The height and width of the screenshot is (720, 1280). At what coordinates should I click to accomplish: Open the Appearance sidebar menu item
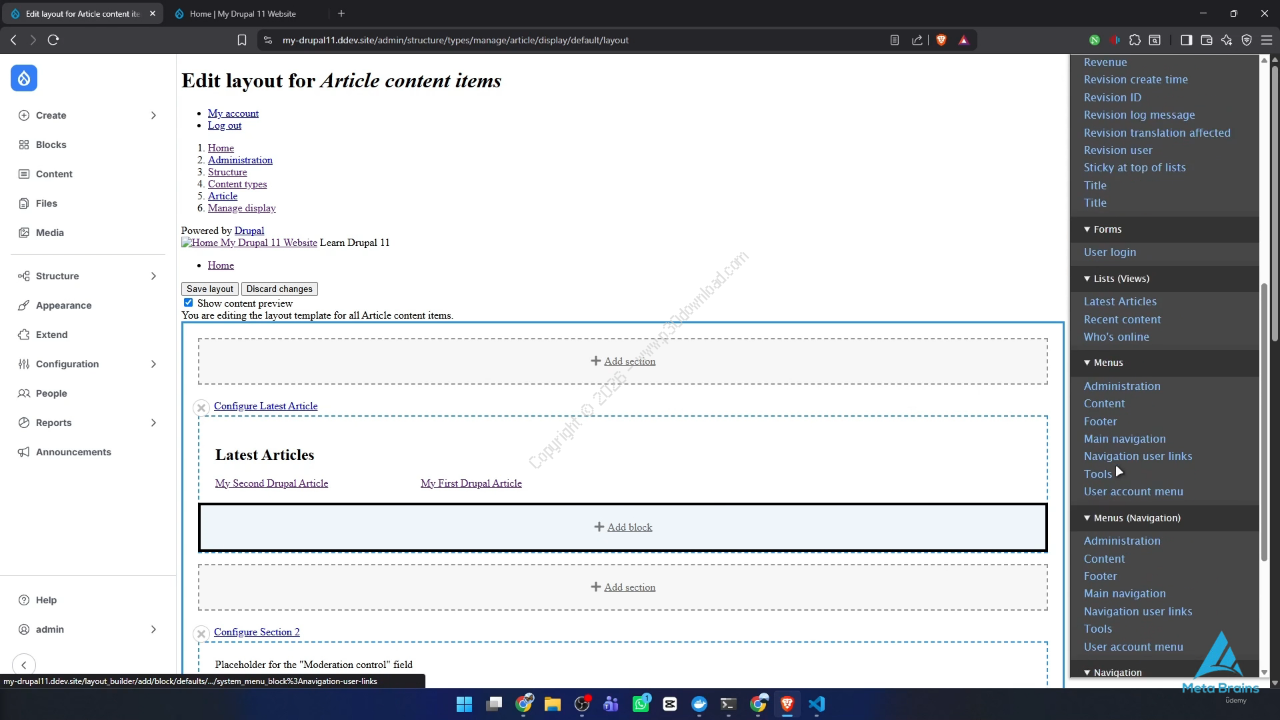[x=63, y=305]
